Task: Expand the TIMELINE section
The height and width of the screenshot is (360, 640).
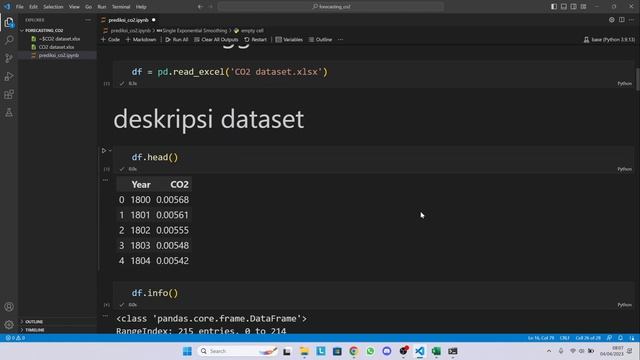Action: click(35, 330)
